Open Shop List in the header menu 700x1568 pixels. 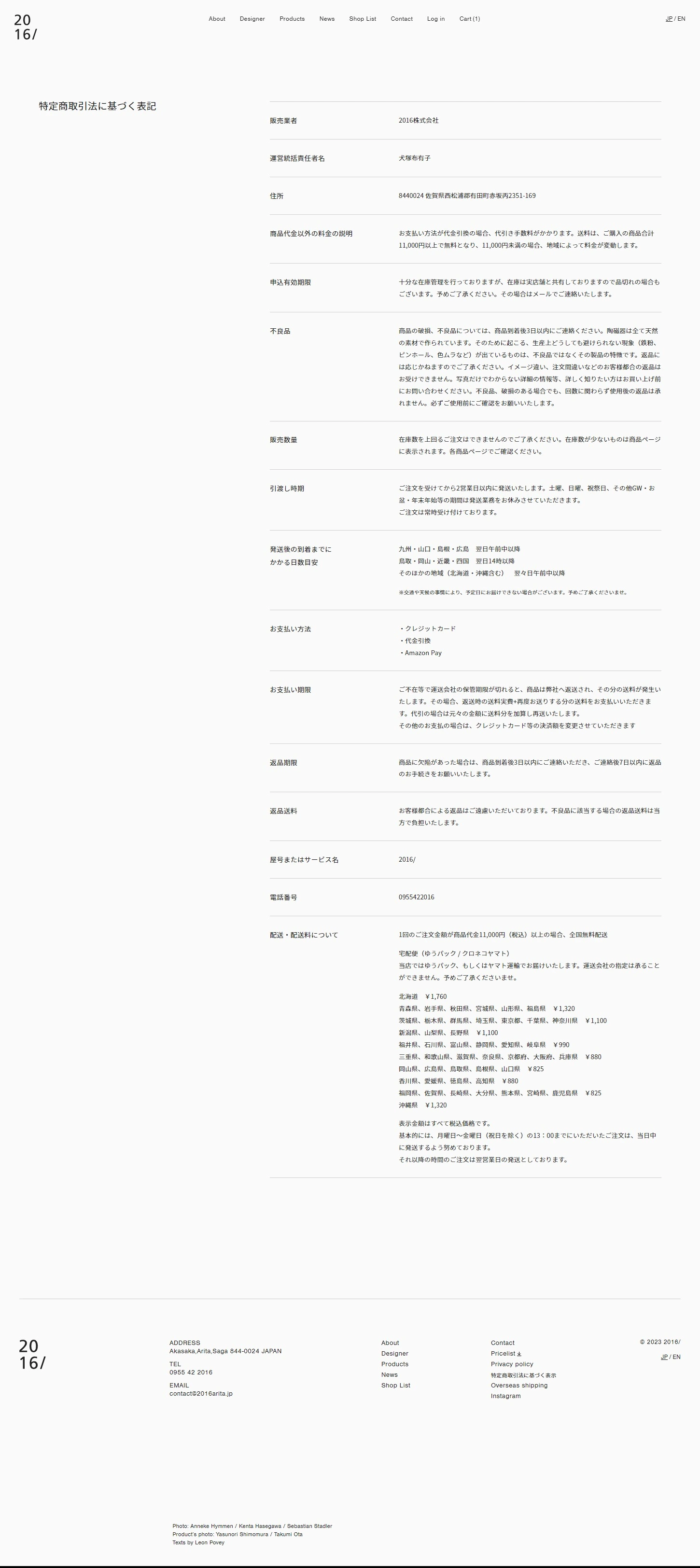[362, 19]
